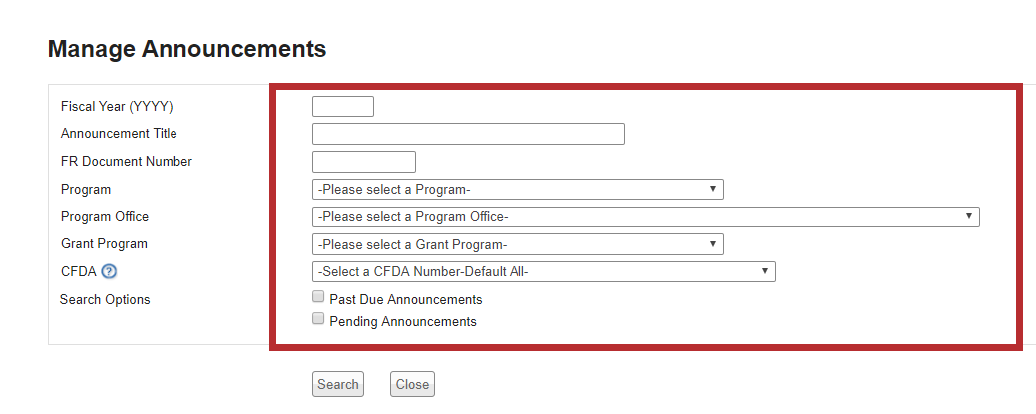Viewport: 1036px width, 414px height.
Task: Expand the CFDA Number dropdown
Action: pos(543,271)
